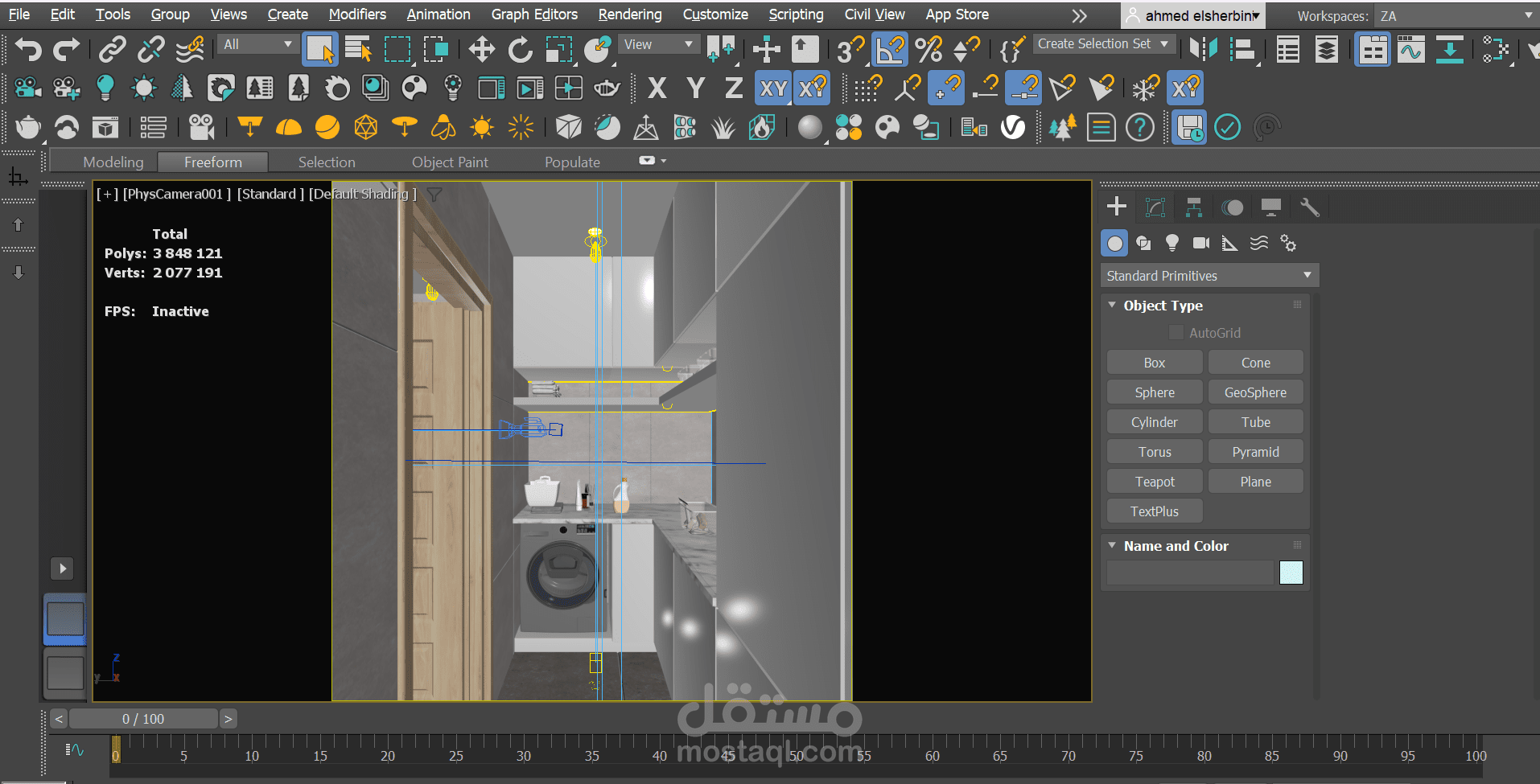Switch to the Lights category icon

[1171, 243]
